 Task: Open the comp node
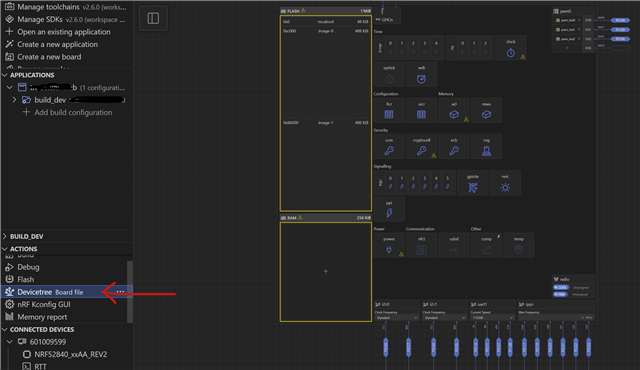(x=486, y=245)
